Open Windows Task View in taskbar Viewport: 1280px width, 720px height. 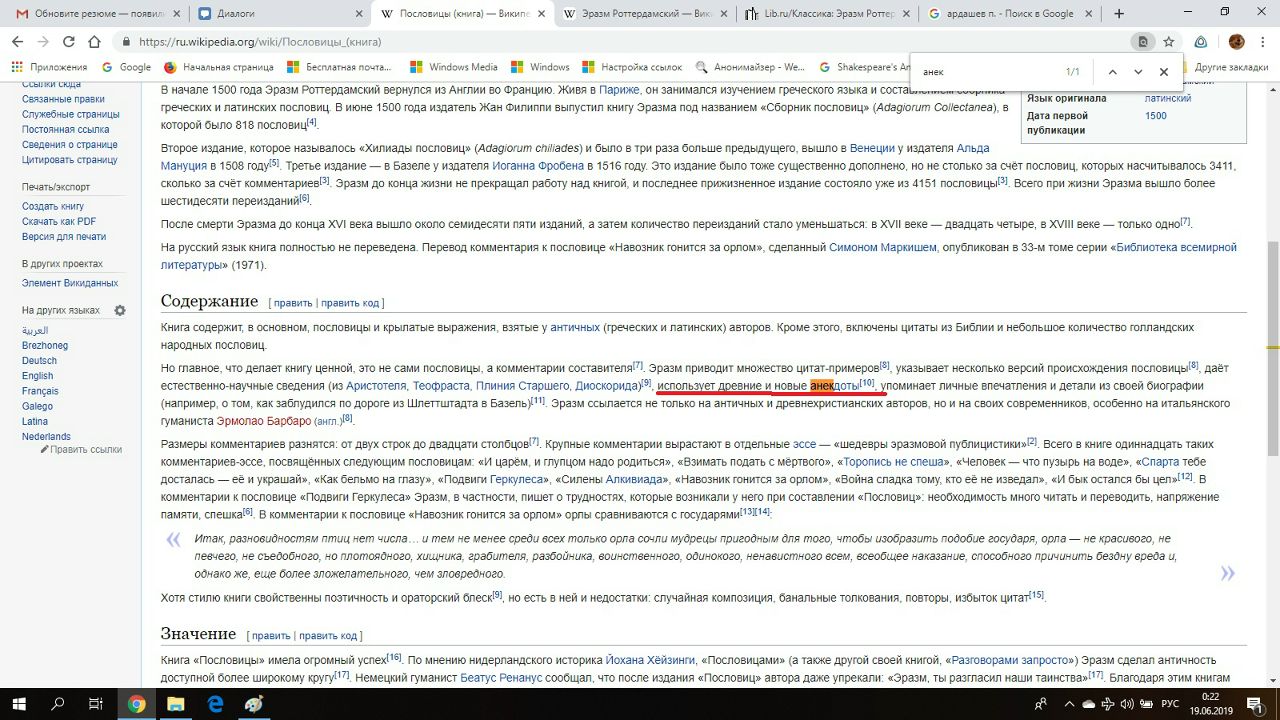pos(95,704)
